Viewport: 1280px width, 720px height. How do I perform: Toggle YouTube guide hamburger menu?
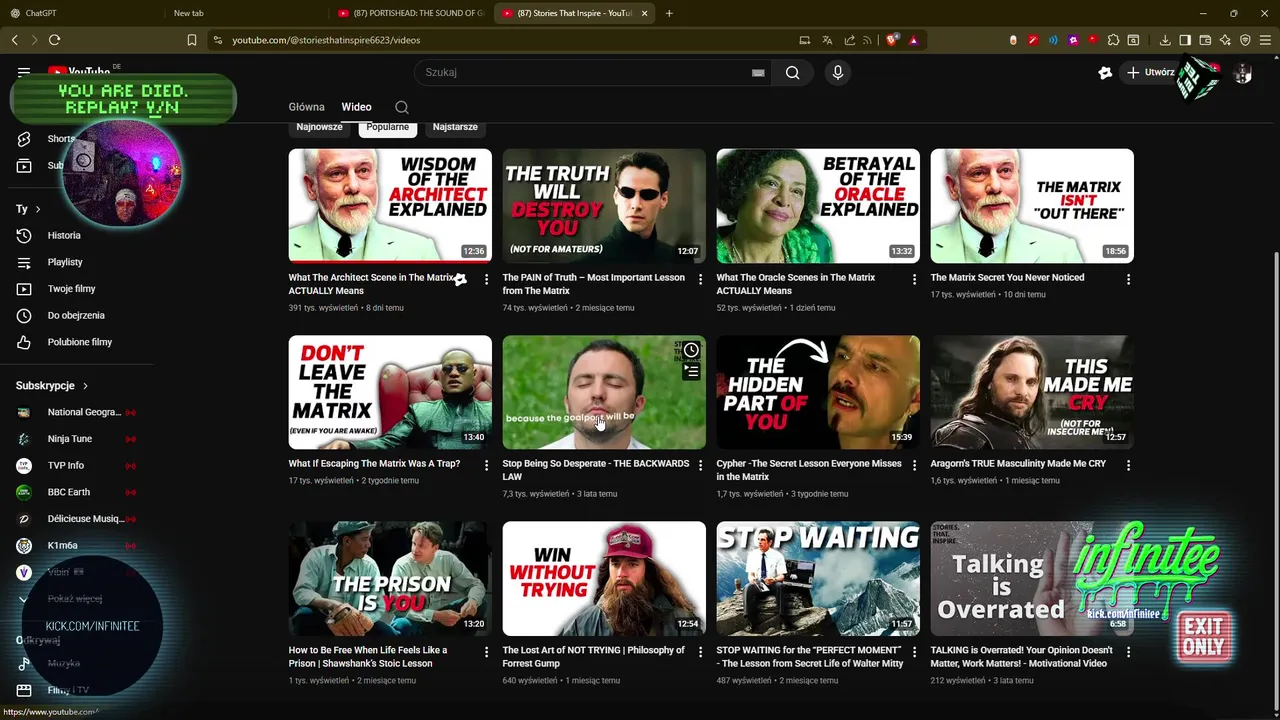click(24, 72)
